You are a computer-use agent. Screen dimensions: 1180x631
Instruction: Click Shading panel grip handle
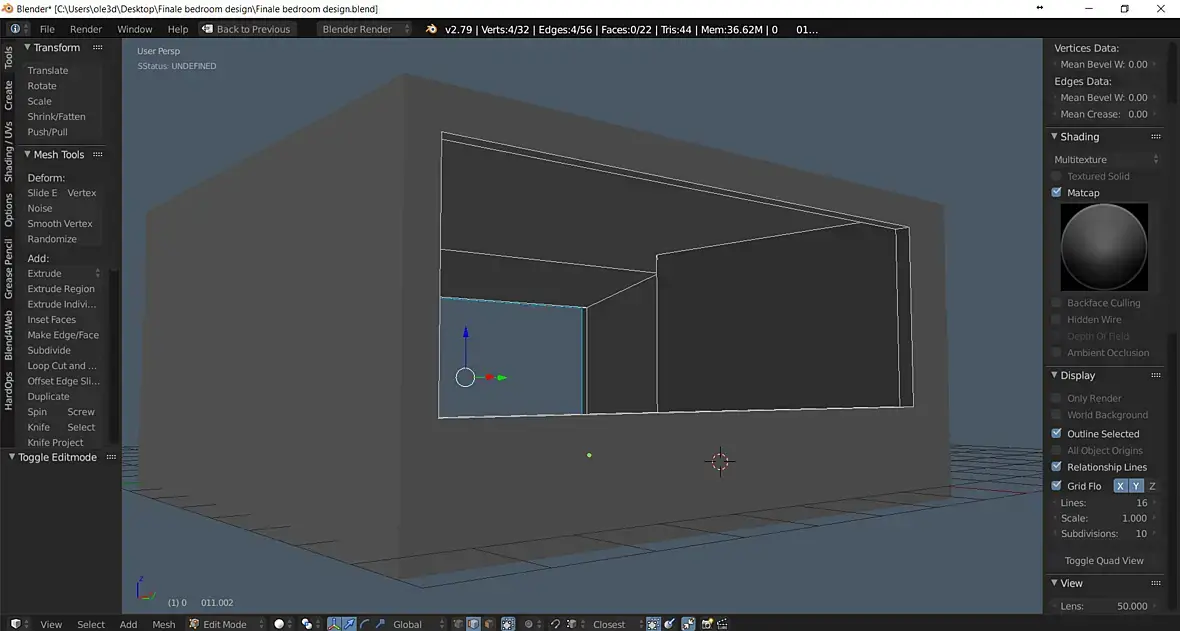(x=1156, y=137)
